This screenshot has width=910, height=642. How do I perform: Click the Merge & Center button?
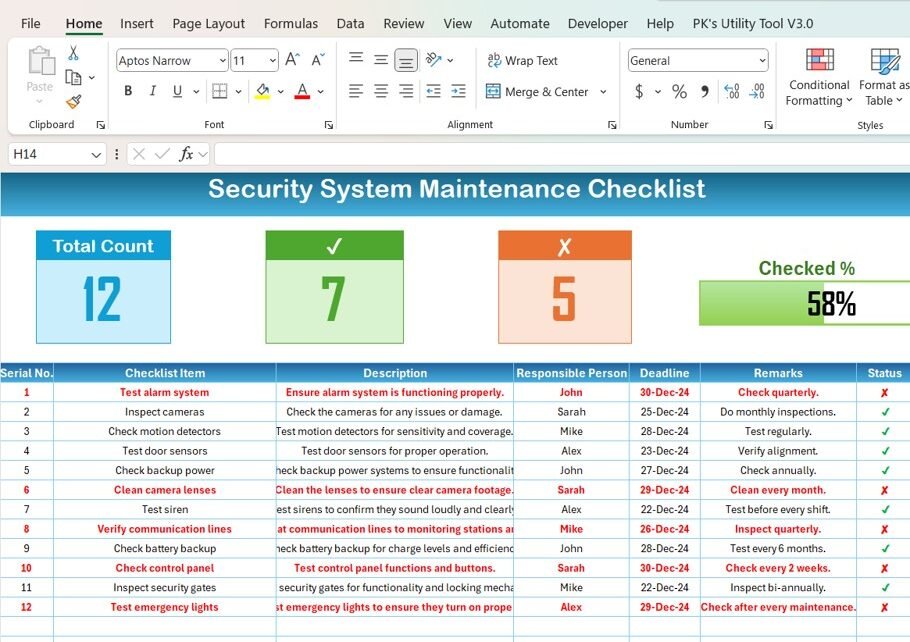[x=537, y=92]
